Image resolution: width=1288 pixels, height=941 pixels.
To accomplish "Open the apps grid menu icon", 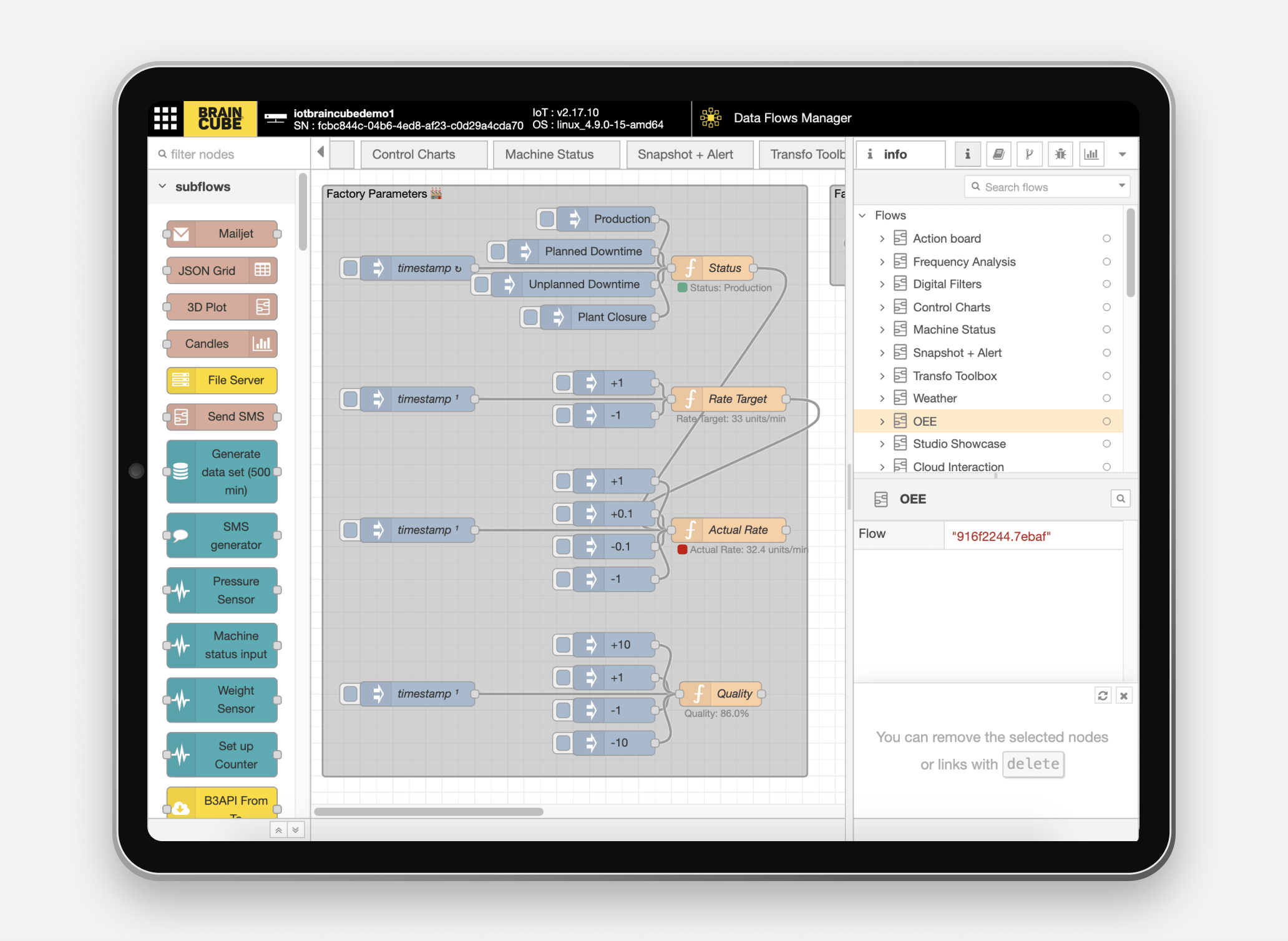I will click(165, 118).
